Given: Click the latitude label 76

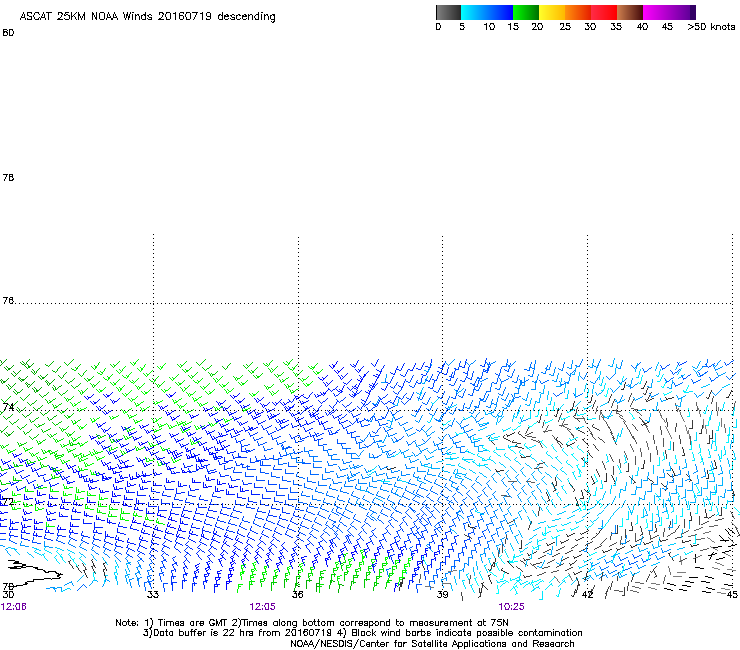Looking at the screenshot, I should click(8, 301).
